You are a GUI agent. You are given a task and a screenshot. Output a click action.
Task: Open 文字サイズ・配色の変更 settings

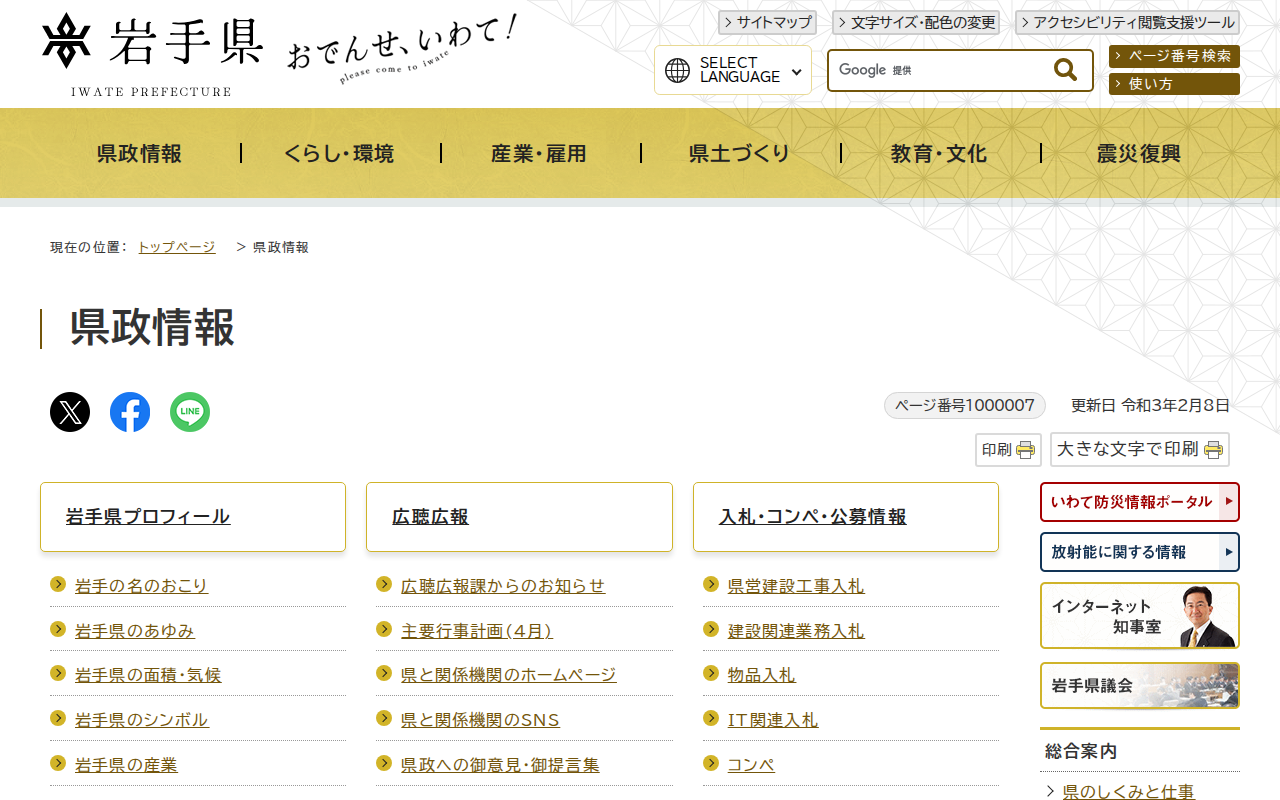[916, 23]
